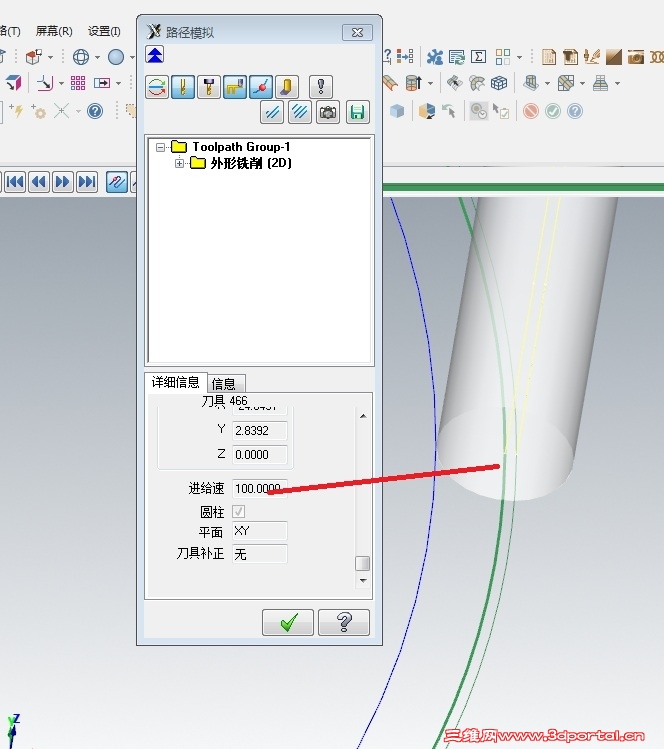Click the red-green circular arrows loop icon
Viewport: 664px width, 749px height.
click(157, 87)
